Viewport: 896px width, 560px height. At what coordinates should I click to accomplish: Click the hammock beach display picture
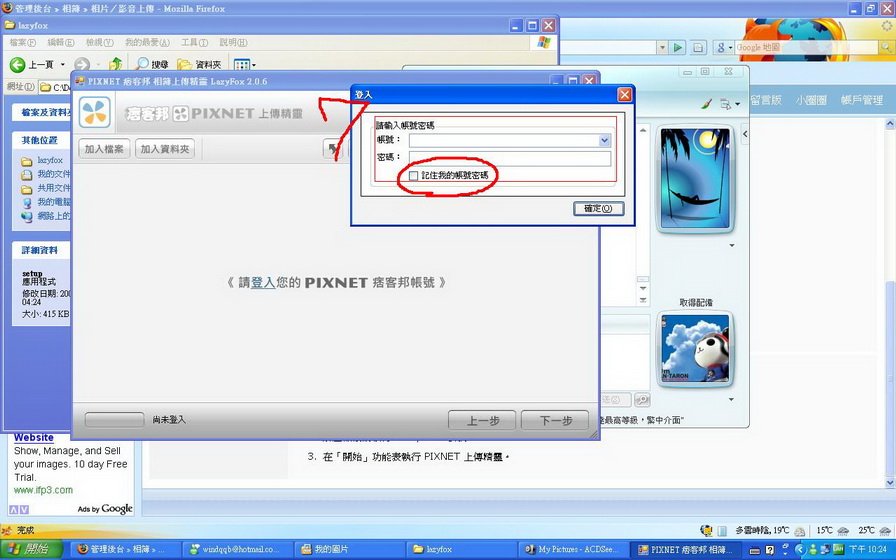[x=695, y=178]
